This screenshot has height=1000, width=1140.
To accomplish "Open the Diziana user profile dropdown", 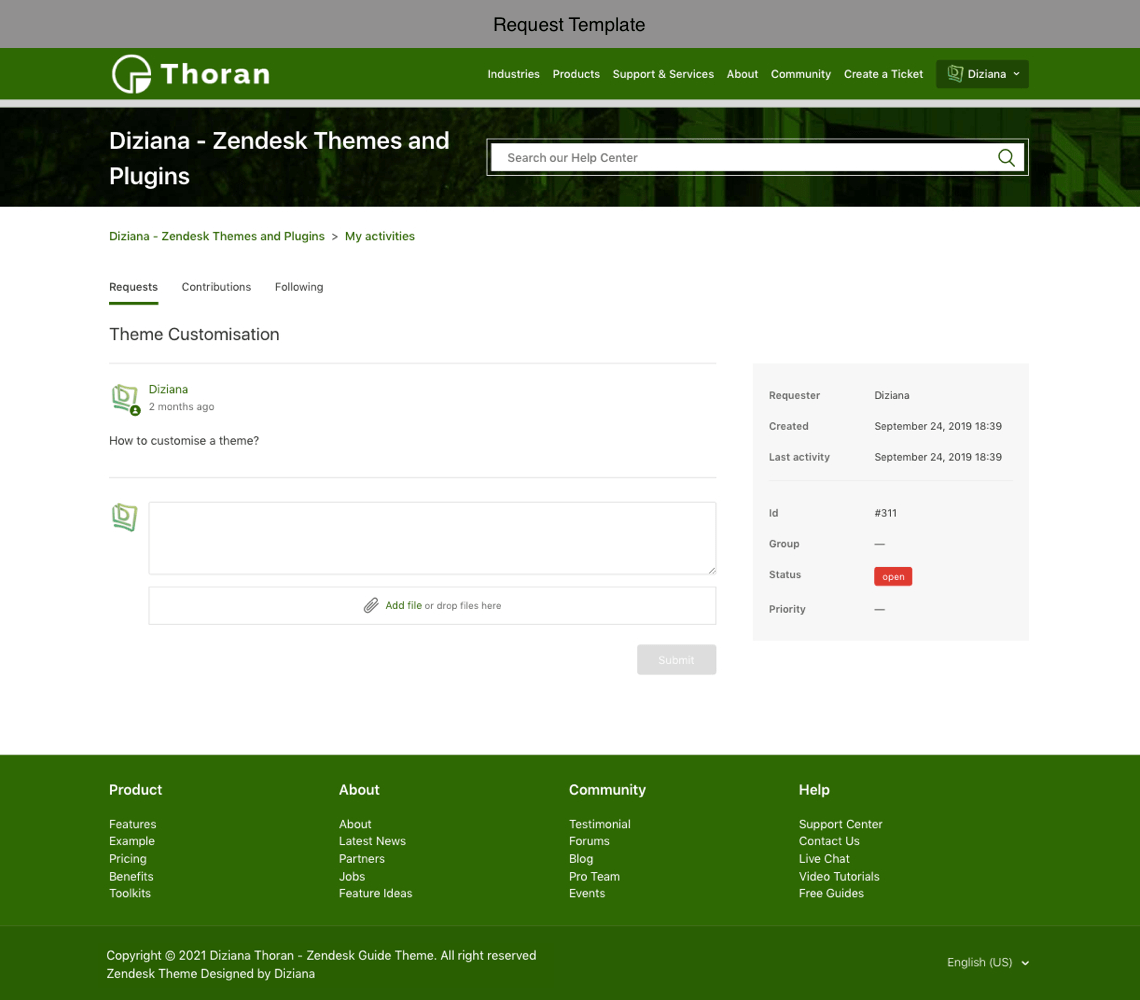I will coord(983,74).
